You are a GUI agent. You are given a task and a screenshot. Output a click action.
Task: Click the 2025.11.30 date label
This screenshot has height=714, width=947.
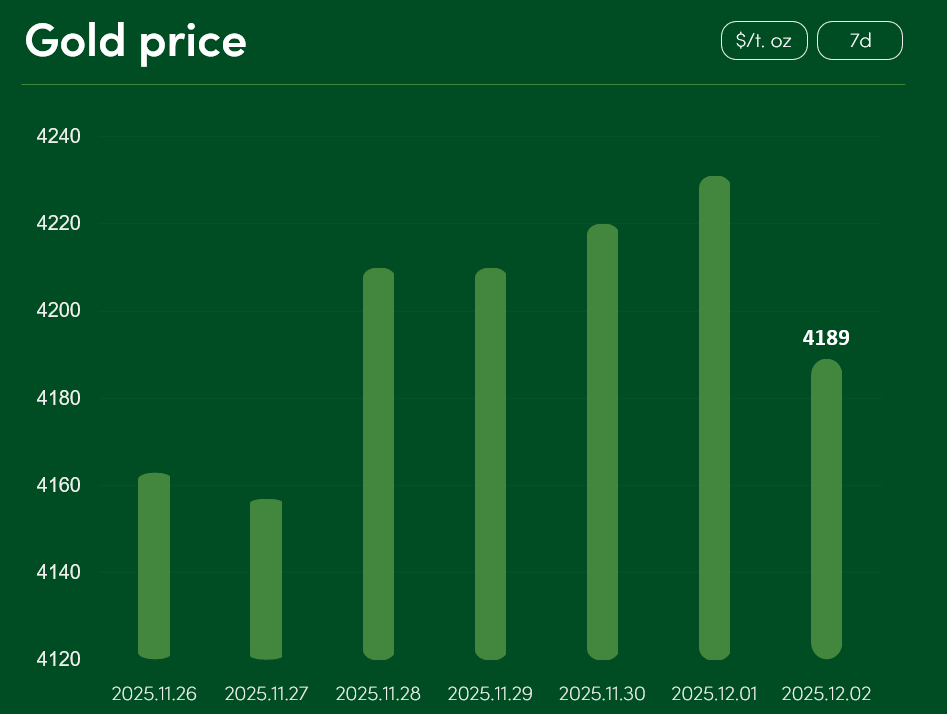[602, 693]
